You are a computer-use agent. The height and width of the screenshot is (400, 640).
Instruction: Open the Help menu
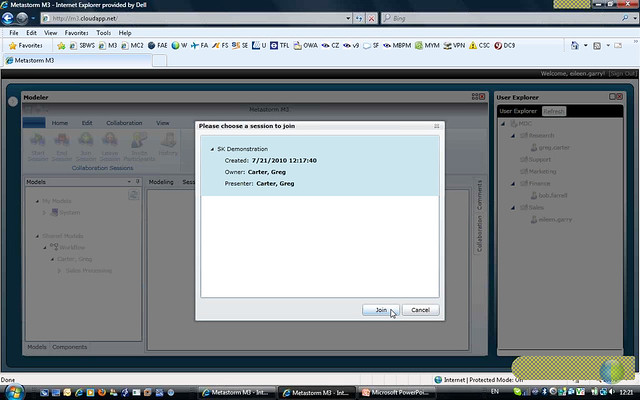(x=125, y=33)
